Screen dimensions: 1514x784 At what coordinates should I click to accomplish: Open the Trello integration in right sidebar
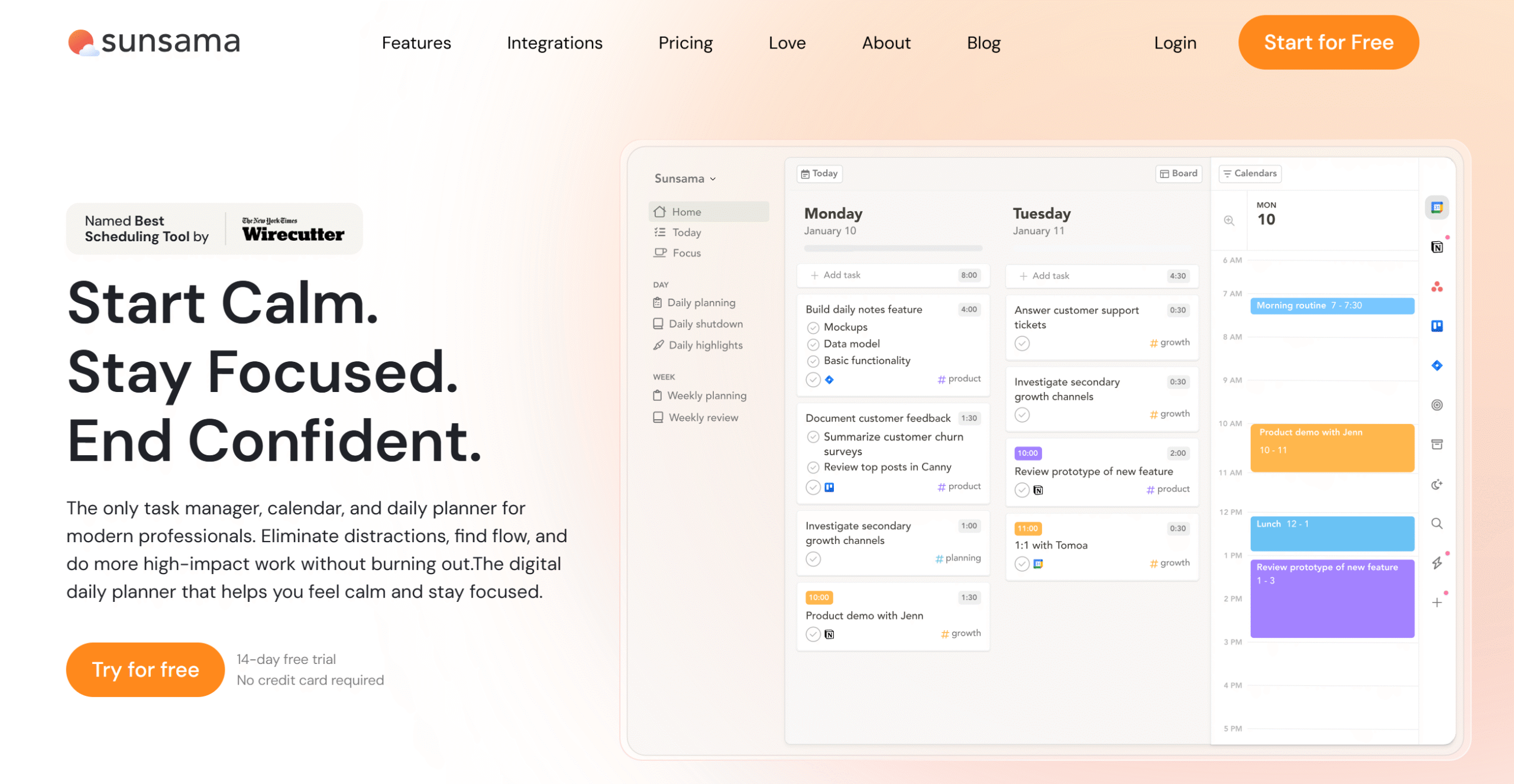tap(1437, 326)
